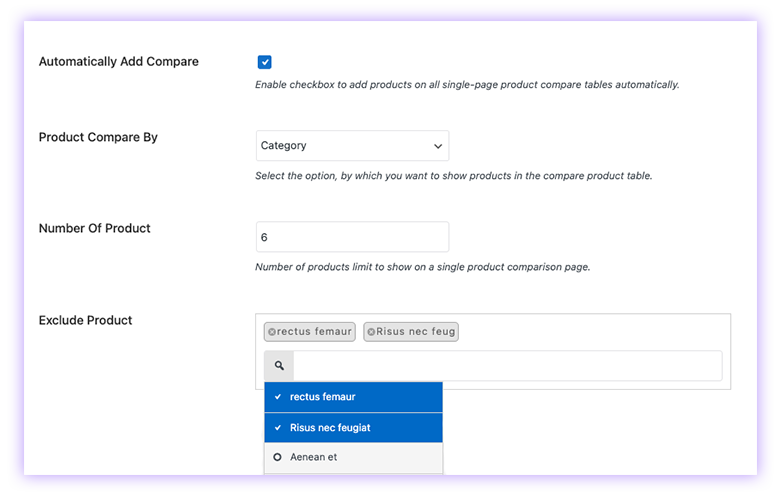This screenshot has width=774, height=498.
Task: Click the chevron arrow on the Category select
Action: 437,146
